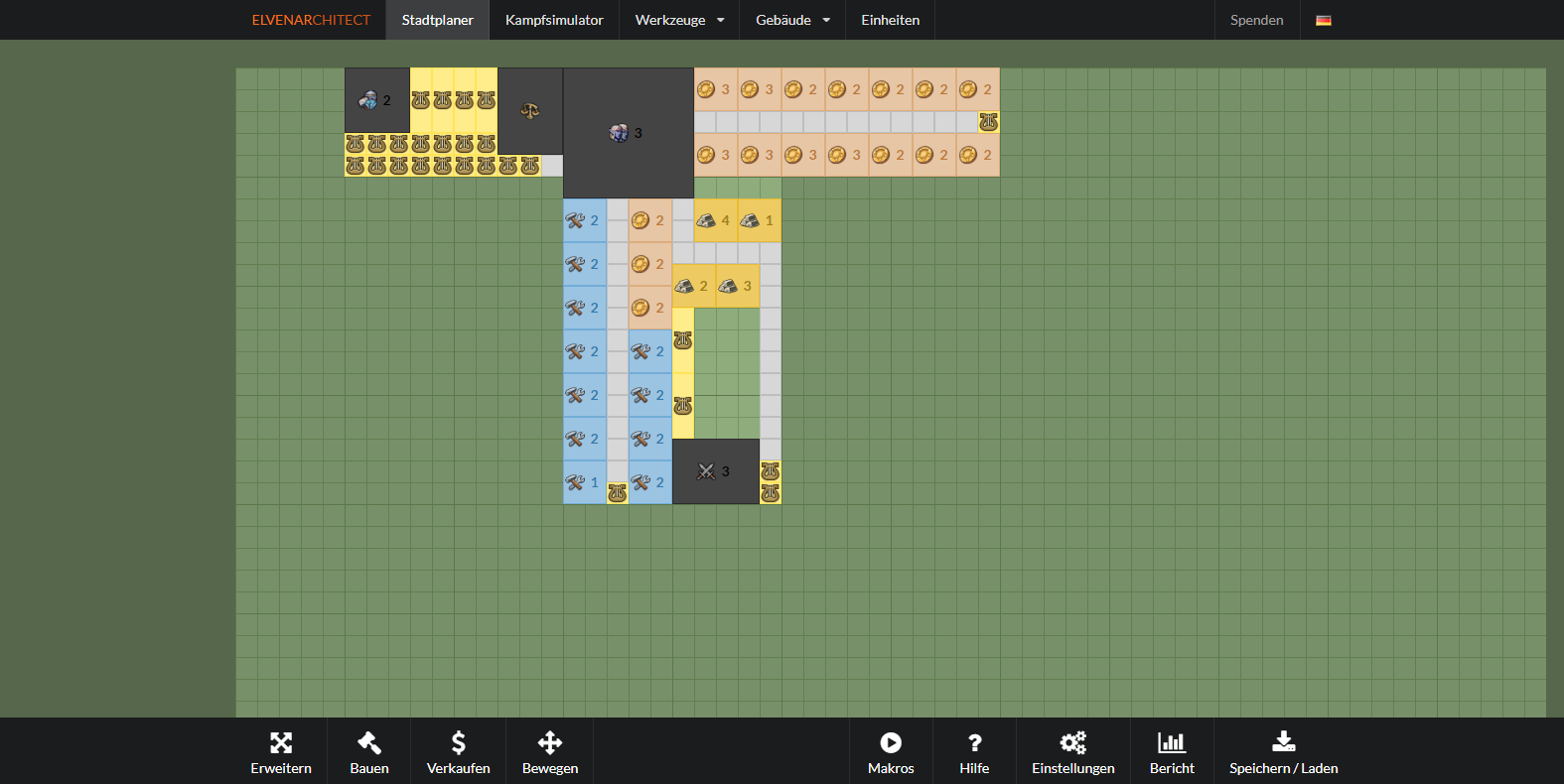Open Einstellungen gears icon
1564x784 pixels.
(1072, 743)
